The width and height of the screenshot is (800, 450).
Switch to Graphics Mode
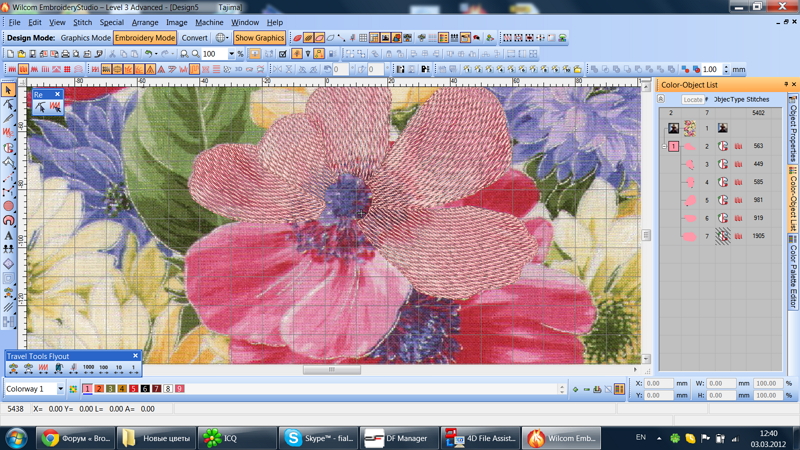click(85, 38)
